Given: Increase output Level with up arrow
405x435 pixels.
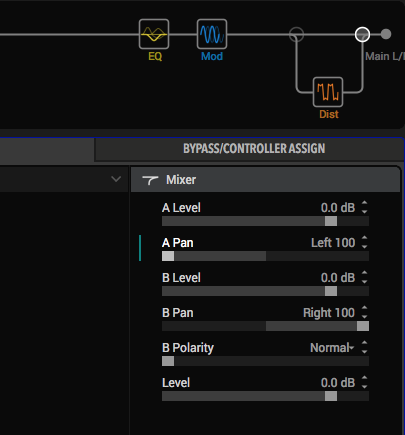Looking at the screenshot, I should (x=365, y=378).
